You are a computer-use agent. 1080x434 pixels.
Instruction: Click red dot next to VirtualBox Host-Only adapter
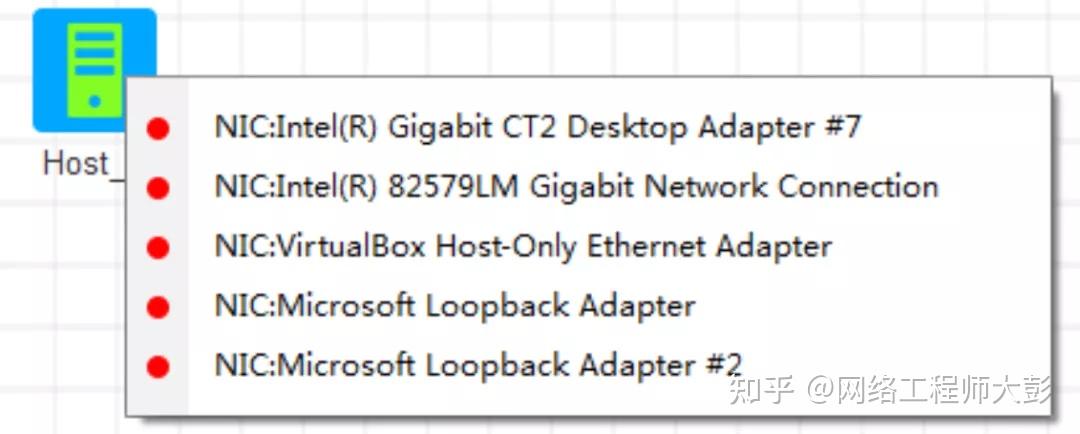(x=157, y=247)
